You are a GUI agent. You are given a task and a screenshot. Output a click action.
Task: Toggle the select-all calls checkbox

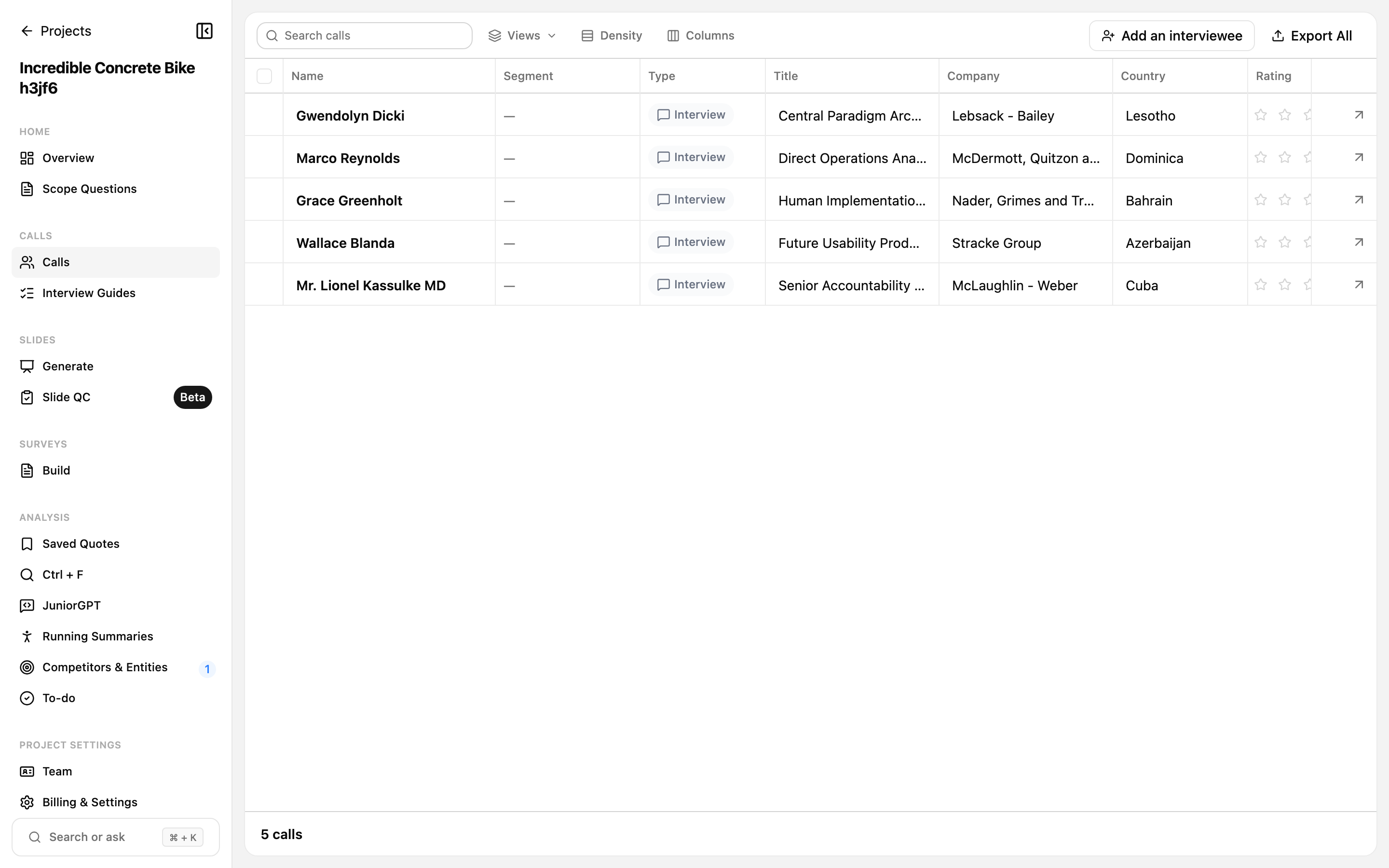pos(264,76)
